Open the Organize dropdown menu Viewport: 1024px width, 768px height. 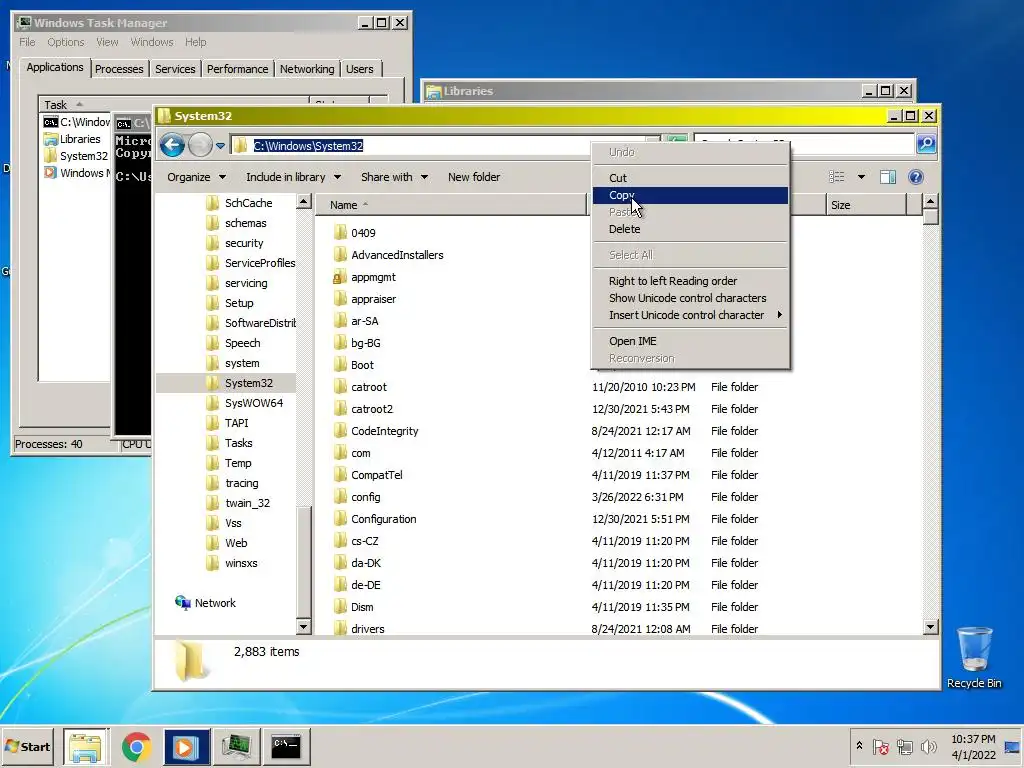pyautogui.click(x=196, y=177)
